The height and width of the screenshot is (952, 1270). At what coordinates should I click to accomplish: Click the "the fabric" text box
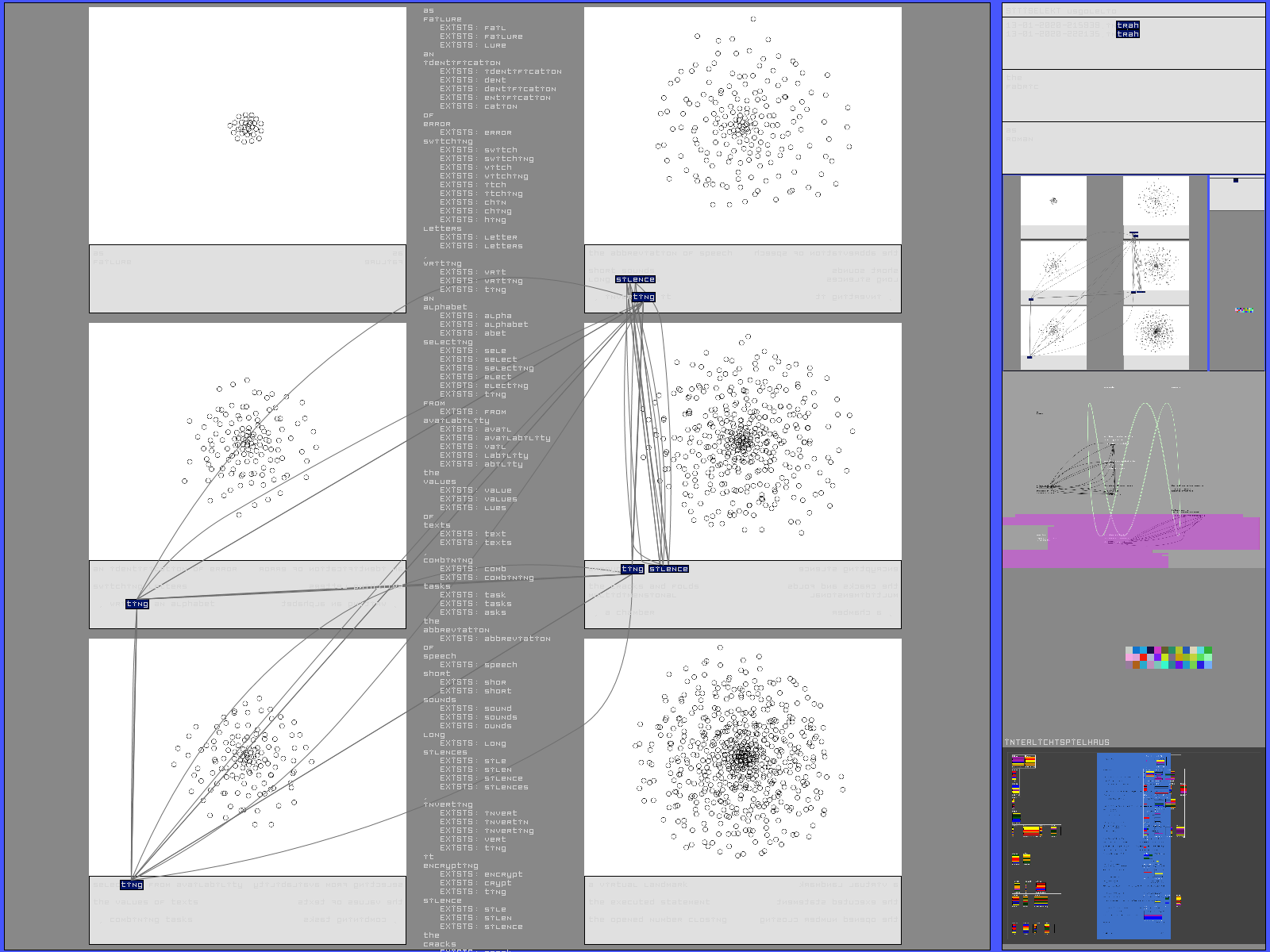pyautogui.click(x=1133, y=95)
